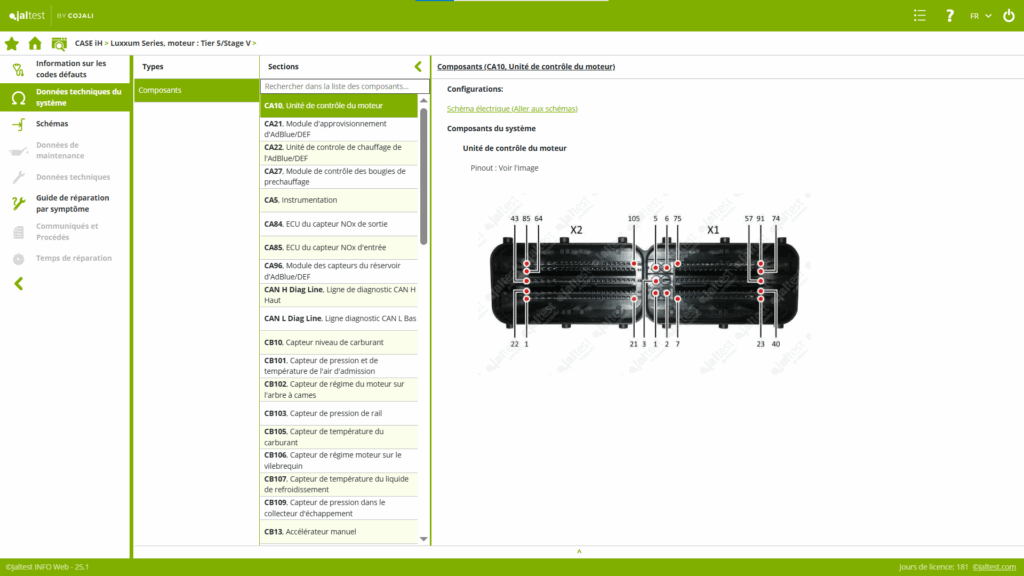
Task: Go to the home icon
Action: pos(35,43)
